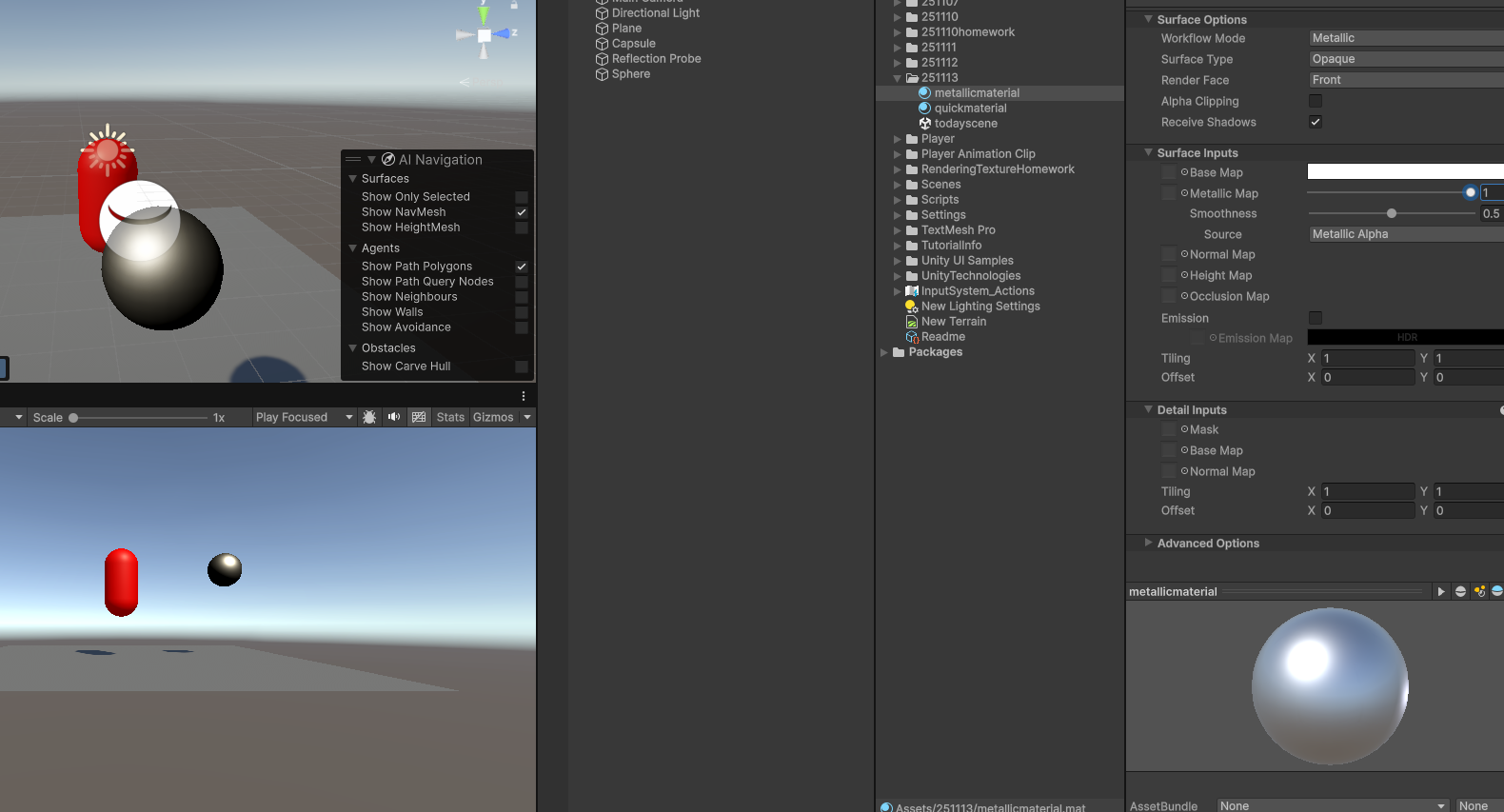The image size is (1504, 812).
Task: Pick texture for Metallic Map slot
Action: pos(1184,193)
